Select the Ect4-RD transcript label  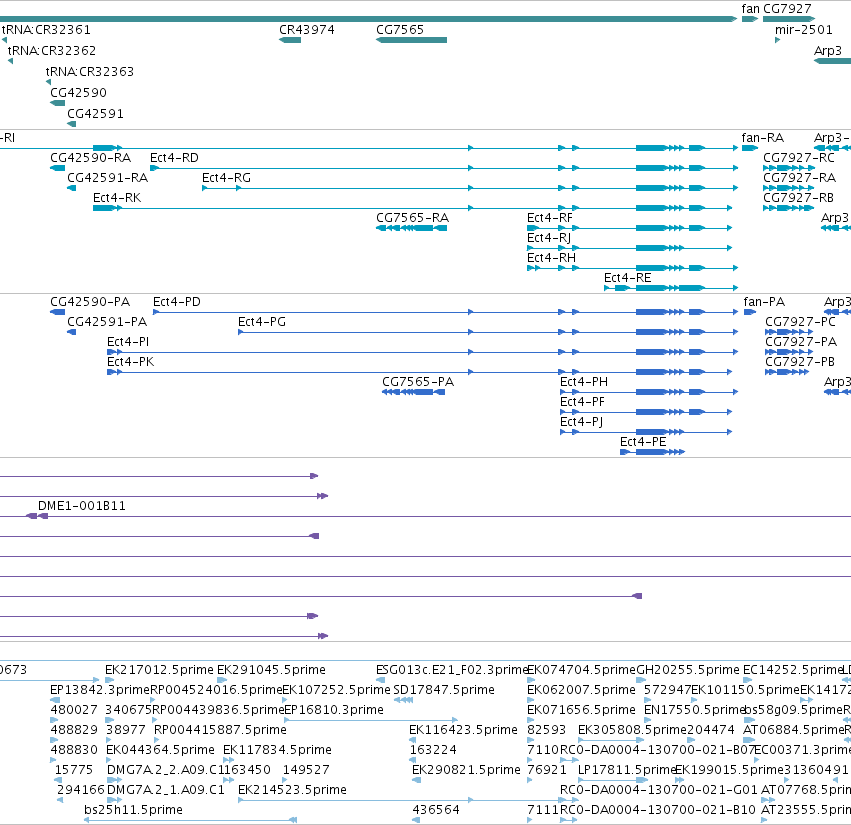[x=174, y=158]
